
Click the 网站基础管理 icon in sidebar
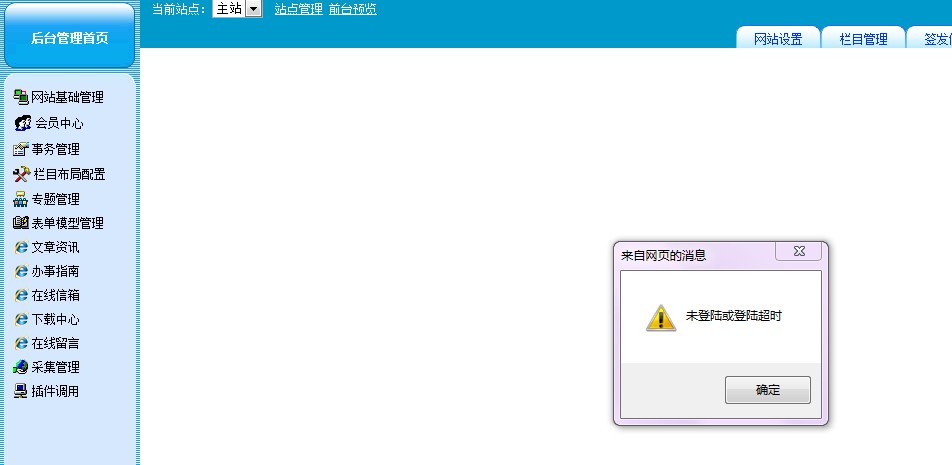[20, 97]
